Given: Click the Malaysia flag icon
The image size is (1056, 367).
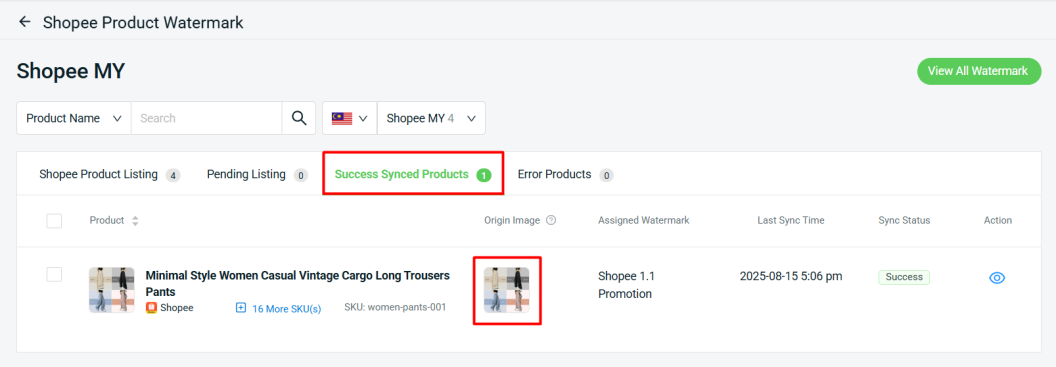Looking at the screenshot, I should [x=342, y=118].
